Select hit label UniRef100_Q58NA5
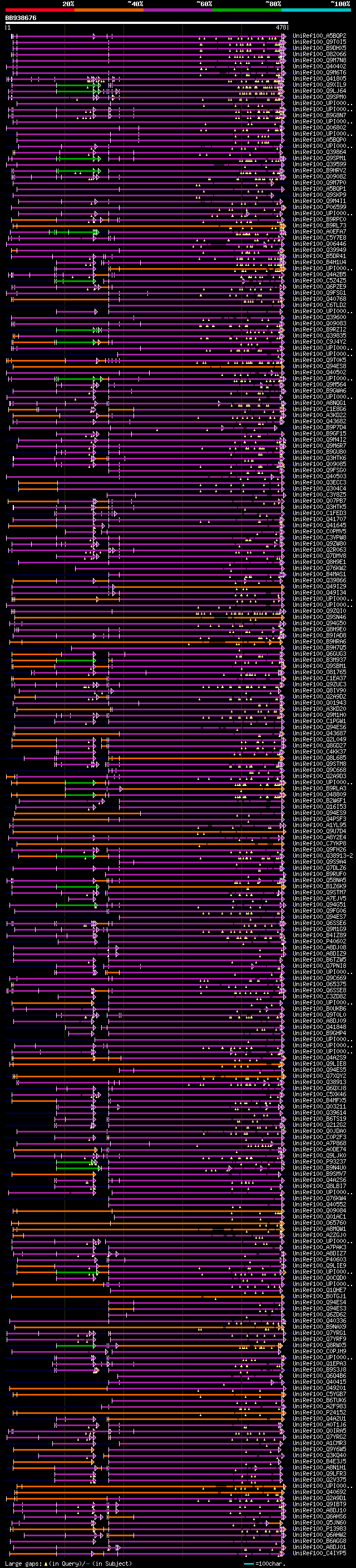356x1568 pixels. click(319, 880)
